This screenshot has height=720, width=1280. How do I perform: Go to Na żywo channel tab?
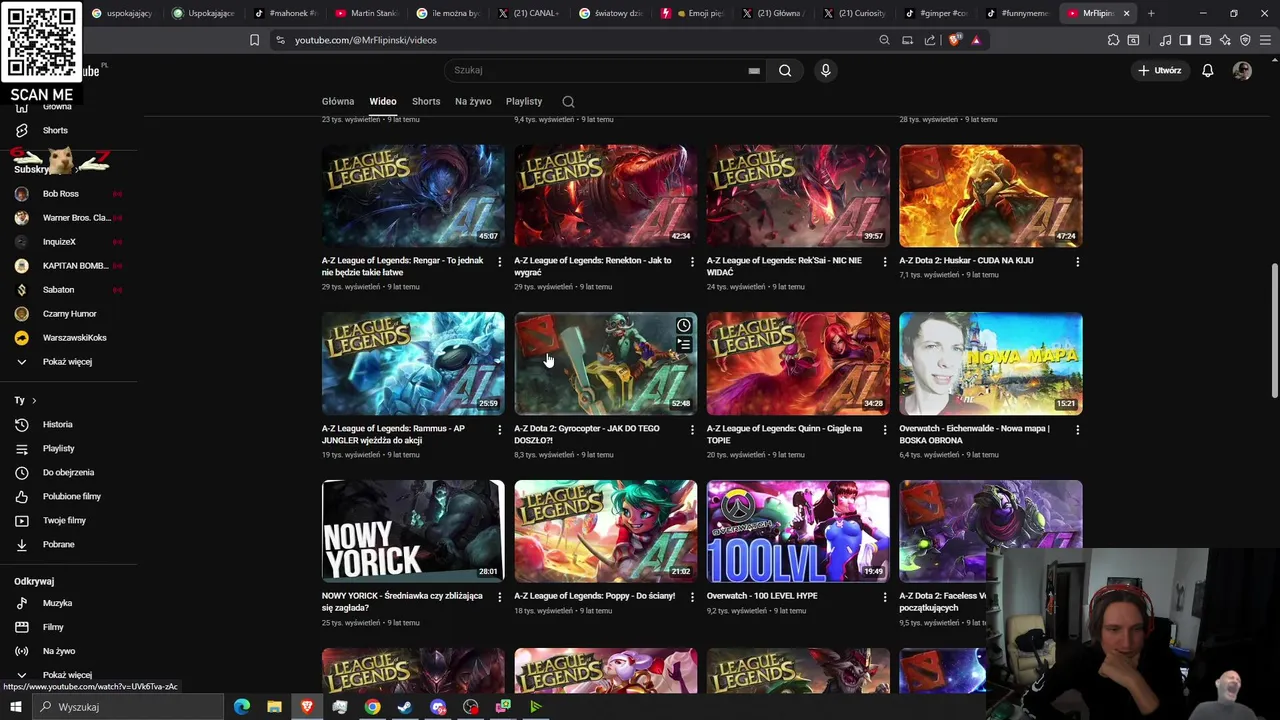[473, 101]
